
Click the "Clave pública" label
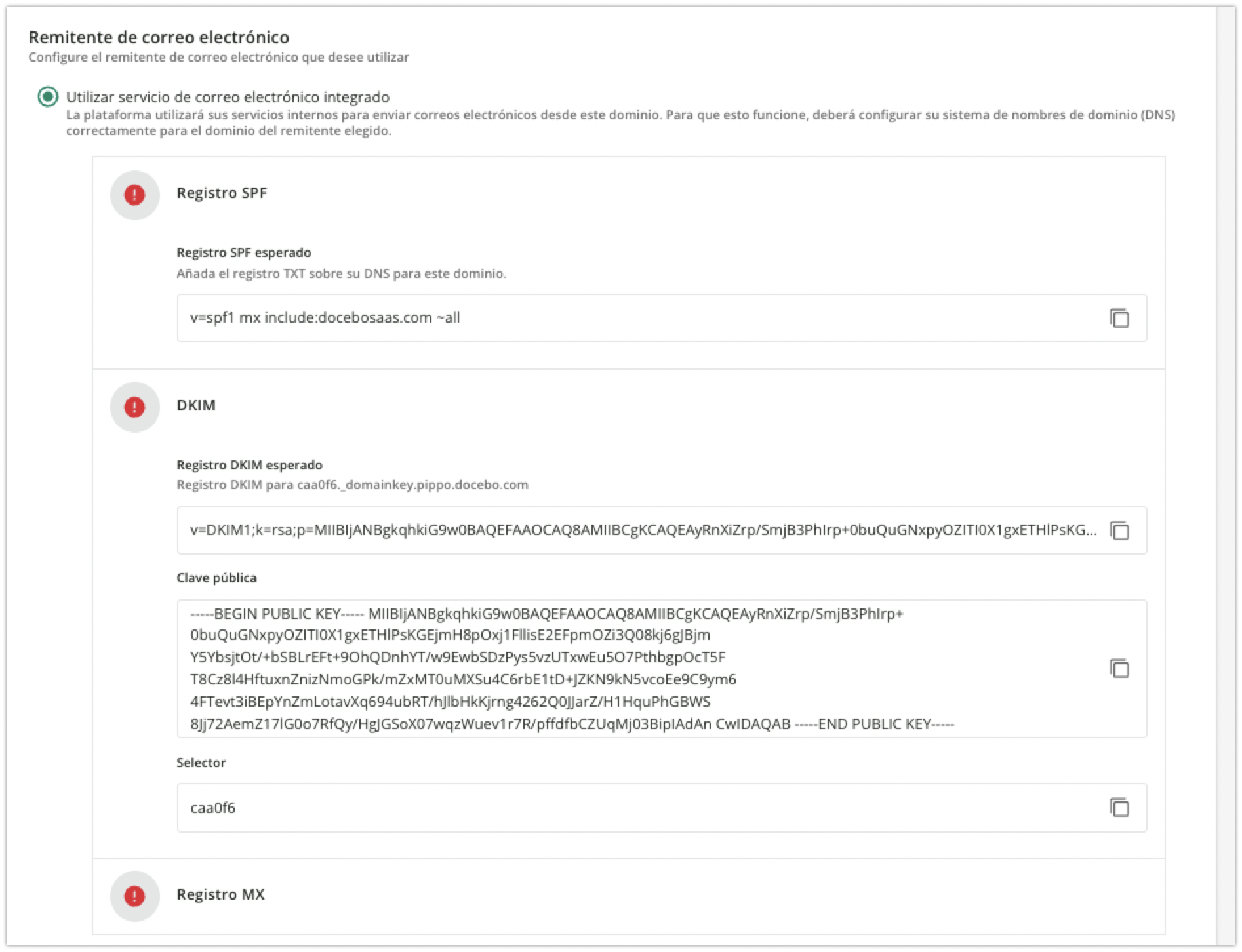point(216,578)
